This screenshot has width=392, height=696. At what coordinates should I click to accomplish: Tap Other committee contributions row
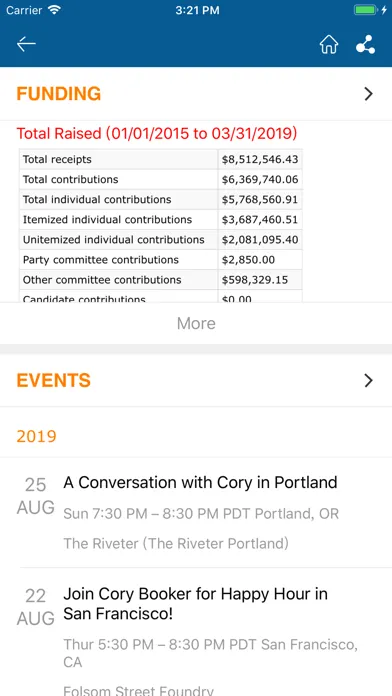coord(161,280)
